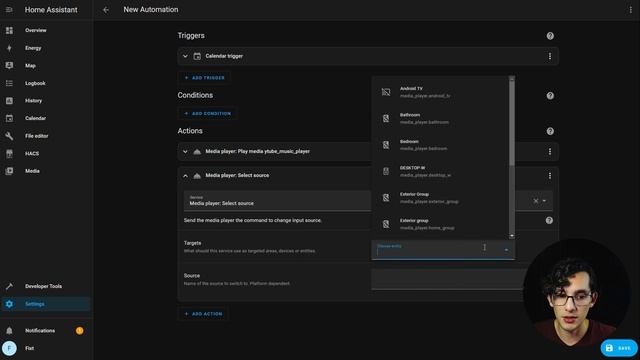Save the automation with SAVE button
The height and width of the screenshot is (360, 640).
pyautogui.click(x=619, y=348)
